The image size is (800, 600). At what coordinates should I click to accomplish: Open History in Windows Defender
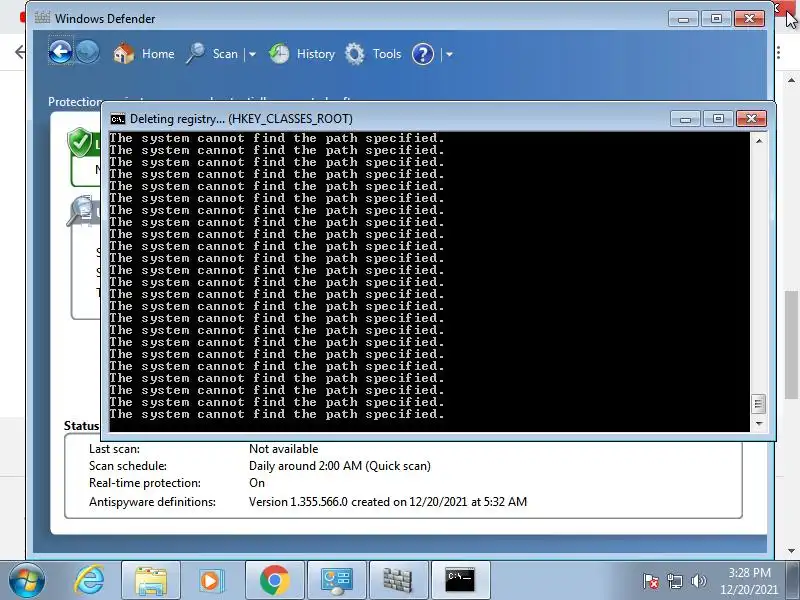(316, 54)
